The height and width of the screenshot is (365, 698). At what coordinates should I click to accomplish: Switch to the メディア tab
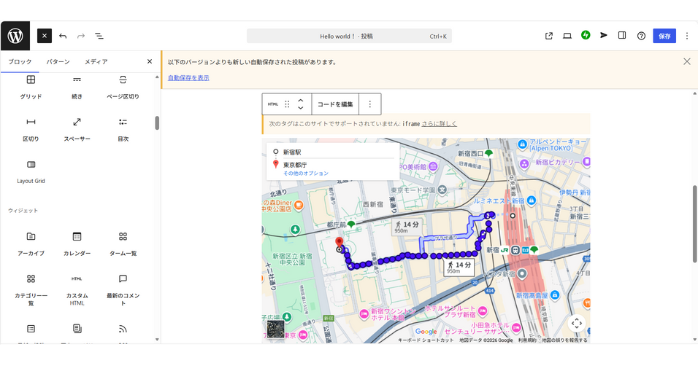[x=96, y=61]
